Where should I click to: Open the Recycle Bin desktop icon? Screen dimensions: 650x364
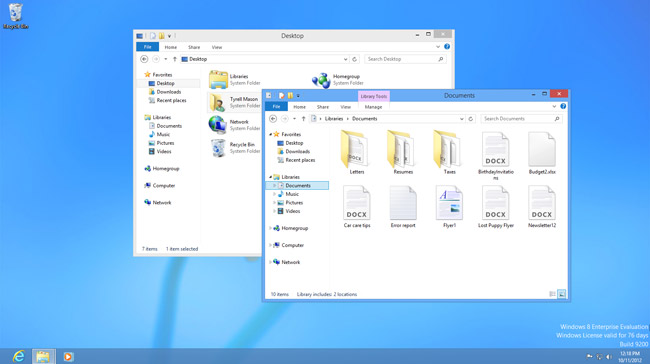point(16,16)
